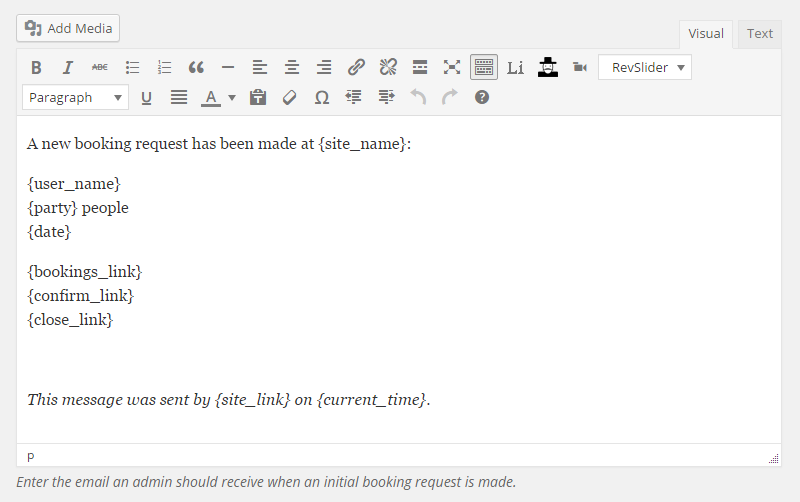Decrease indent of the paragraph
The width and height of the screenshot is (800, 502).
pos(354,97)
